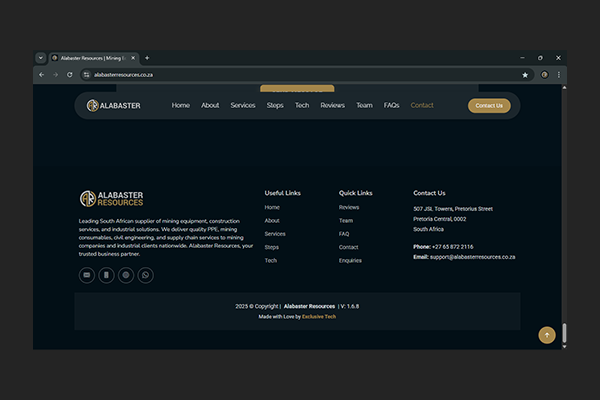Open Team in the navigation bar

(364, 105)
